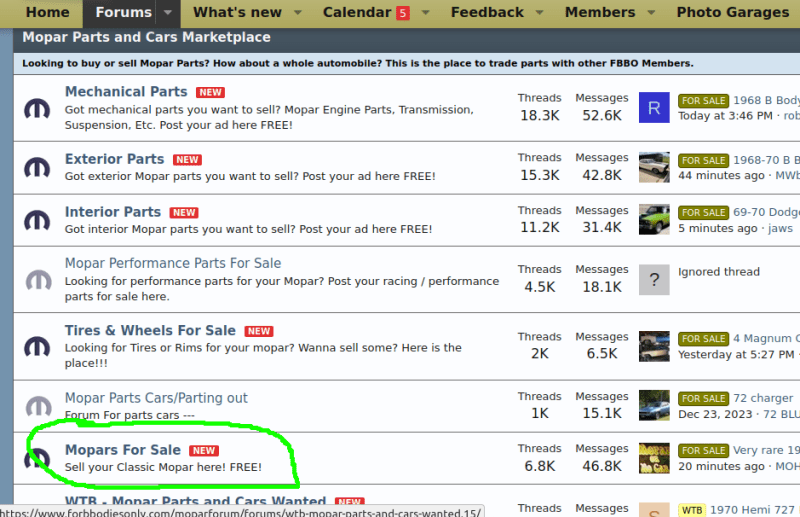The image size is (800, 517).
Task: Open the Photo Garages tab
Action: (x=733, y=12)
